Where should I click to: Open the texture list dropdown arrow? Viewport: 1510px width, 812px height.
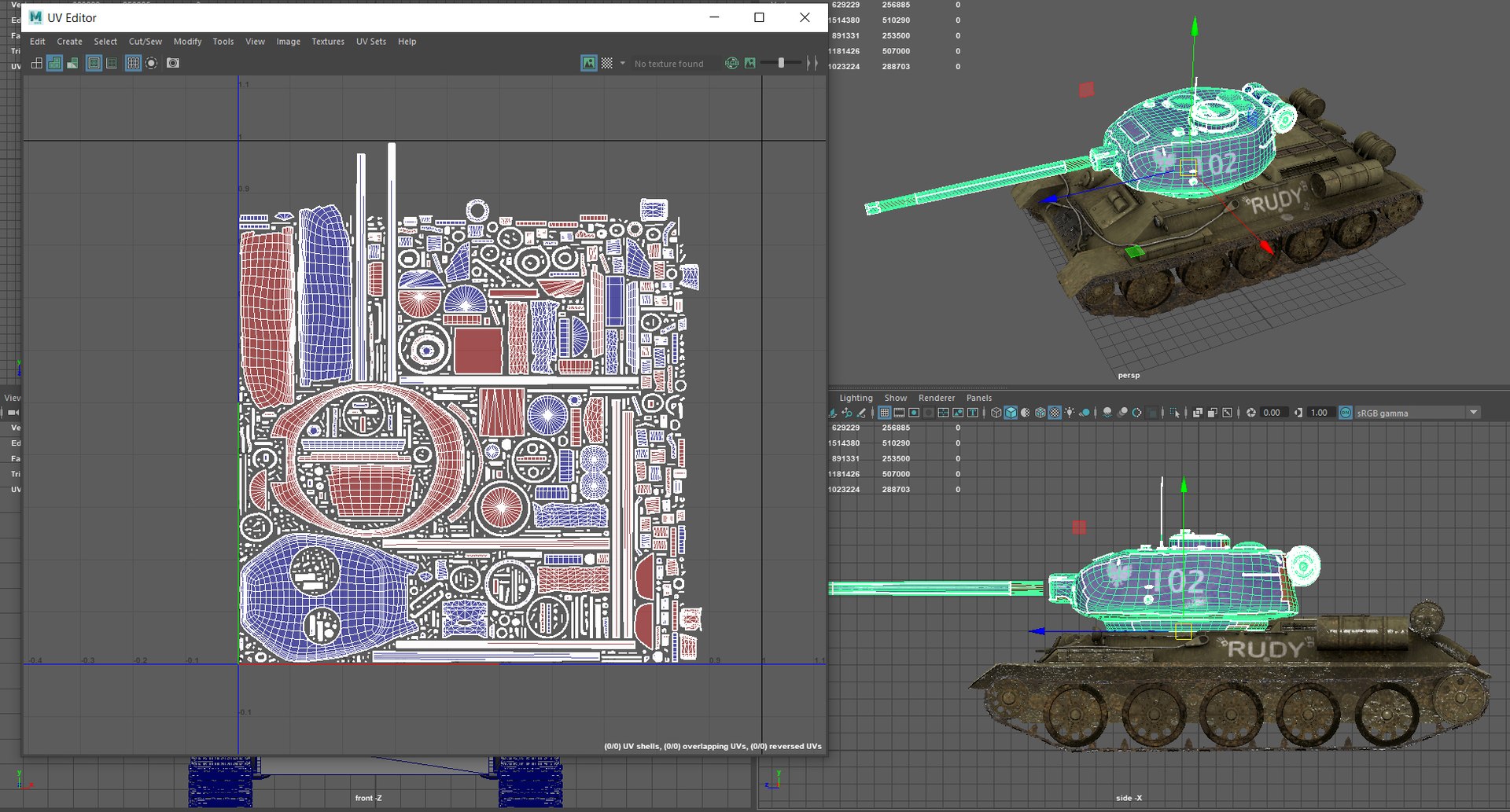[x=623, y=63]
